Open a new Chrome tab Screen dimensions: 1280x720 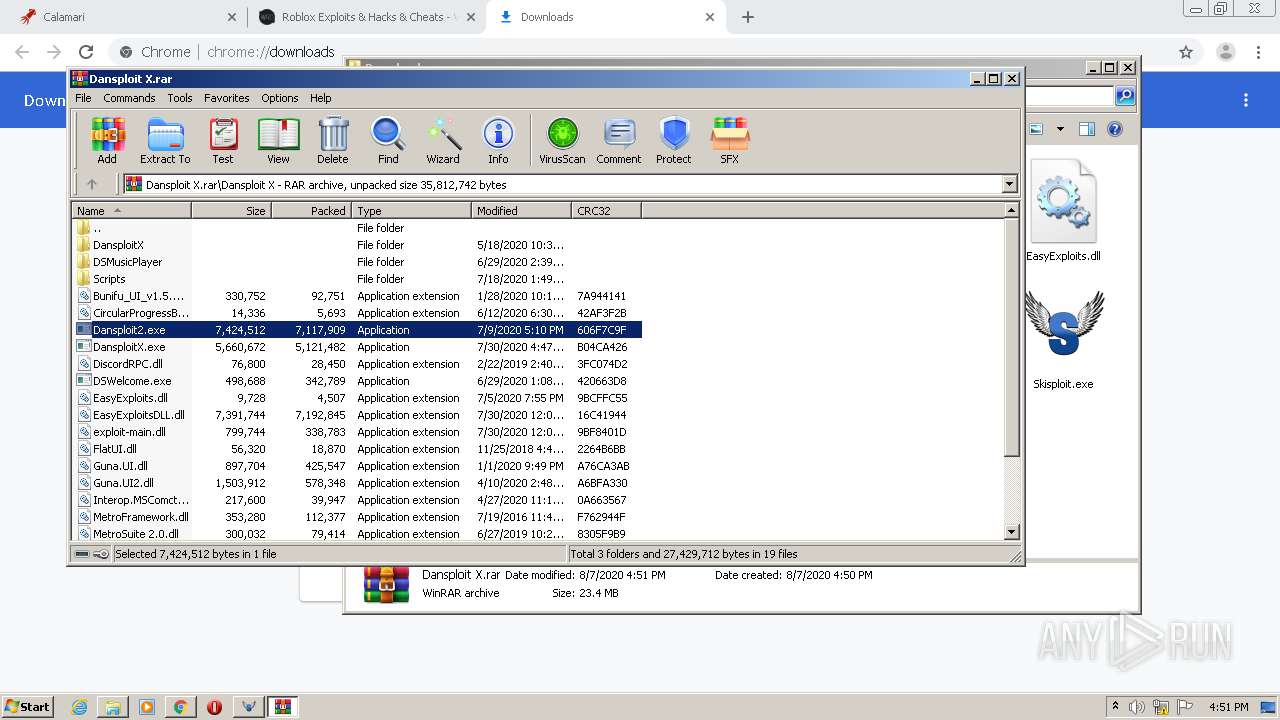[748, 17]
